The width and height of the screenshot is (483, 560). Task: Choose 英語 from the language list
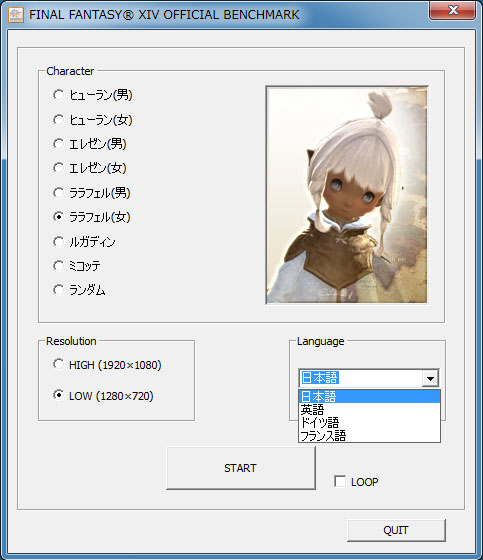tap(369, 409)
